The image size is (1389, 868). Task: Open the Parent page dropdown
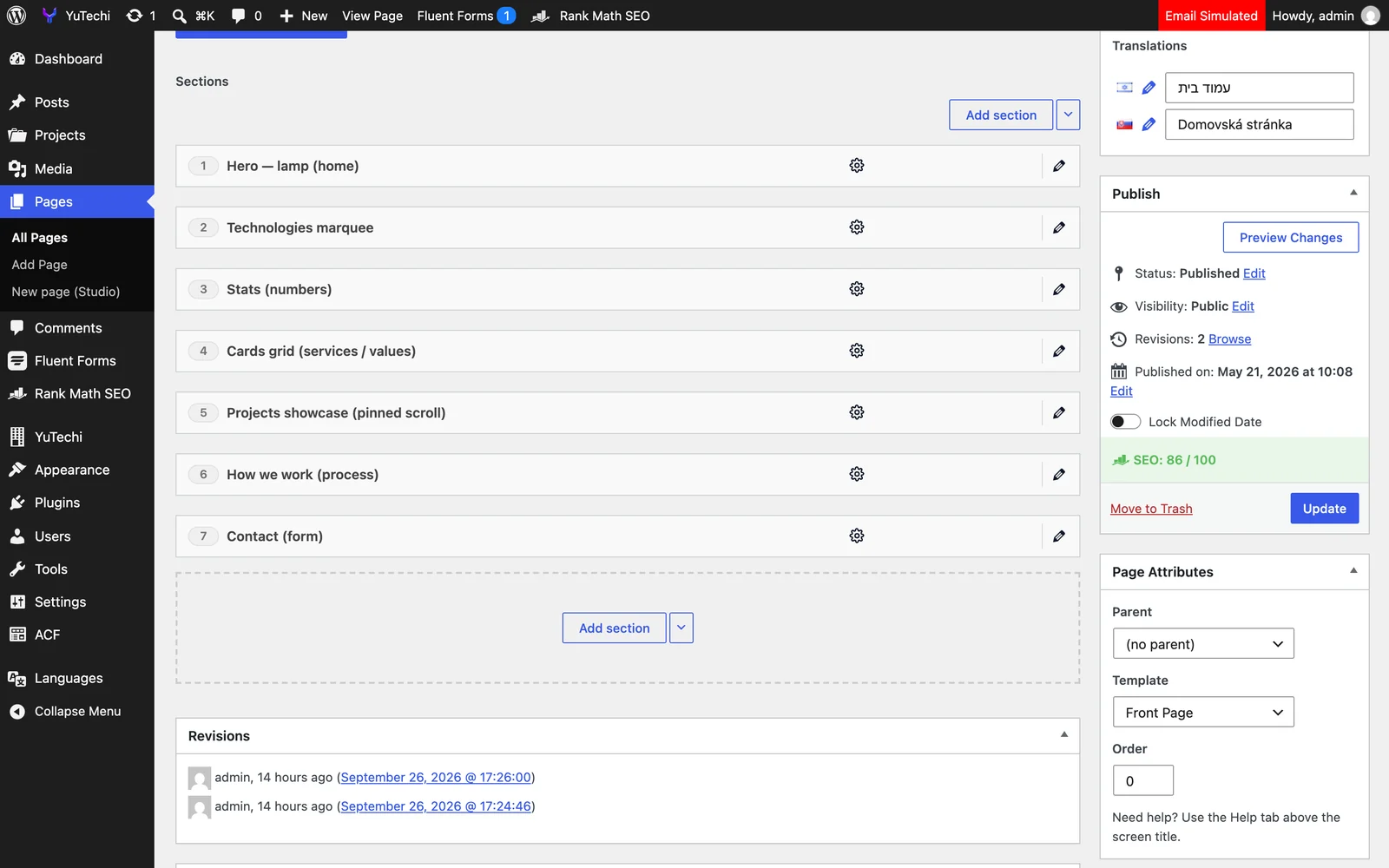coord(1203,644)
